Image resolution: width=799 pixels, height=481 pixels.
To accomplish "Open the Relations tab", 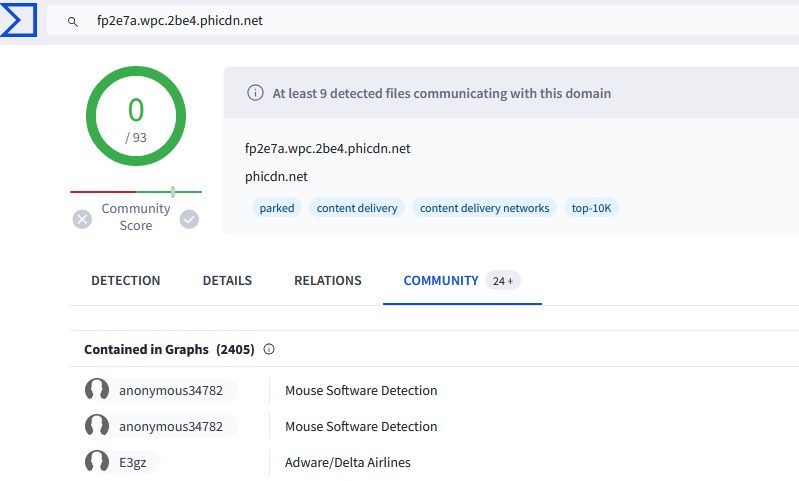I will (328, 281).
